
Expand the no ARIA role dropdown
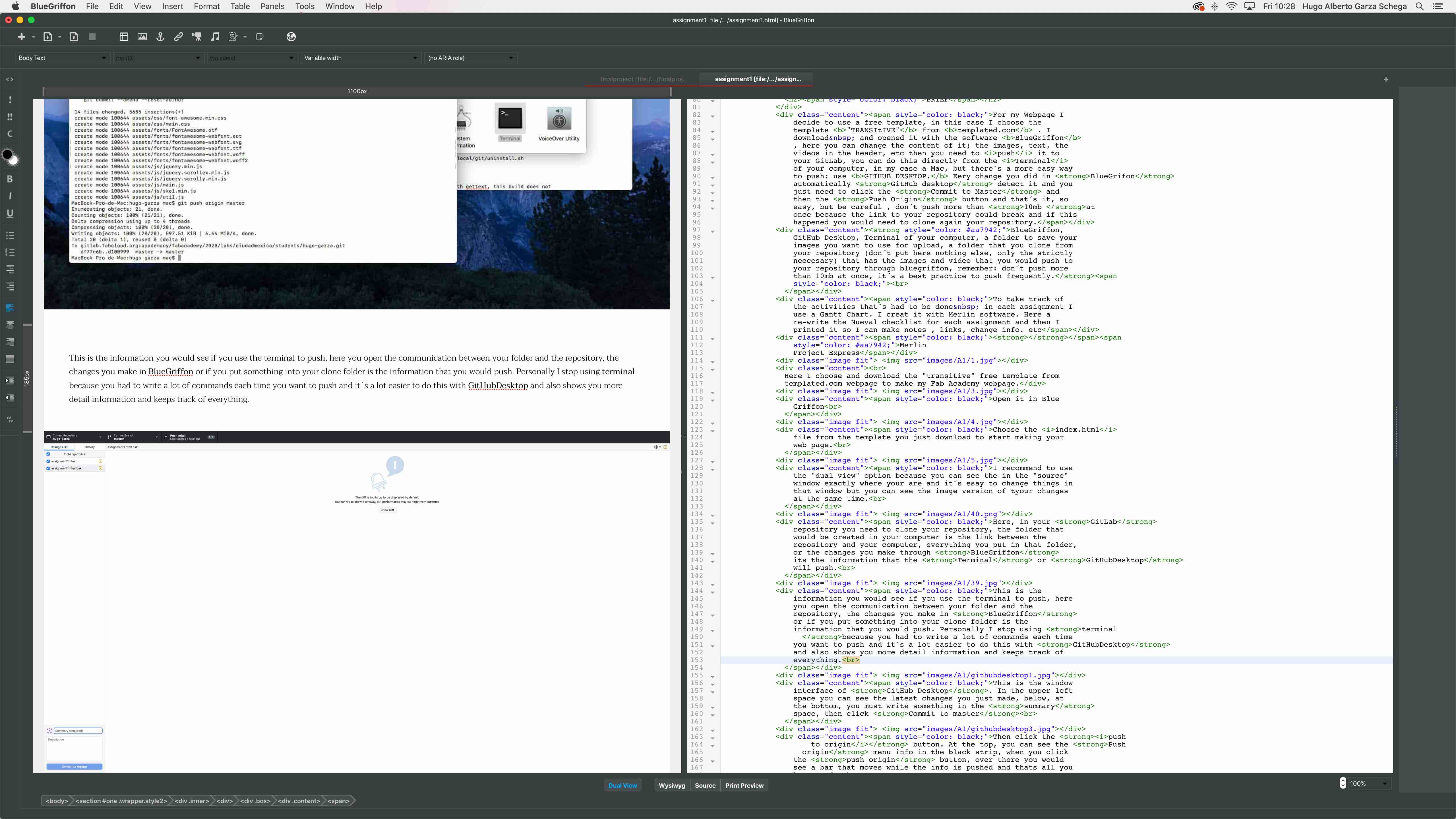(x=470, y=58)
